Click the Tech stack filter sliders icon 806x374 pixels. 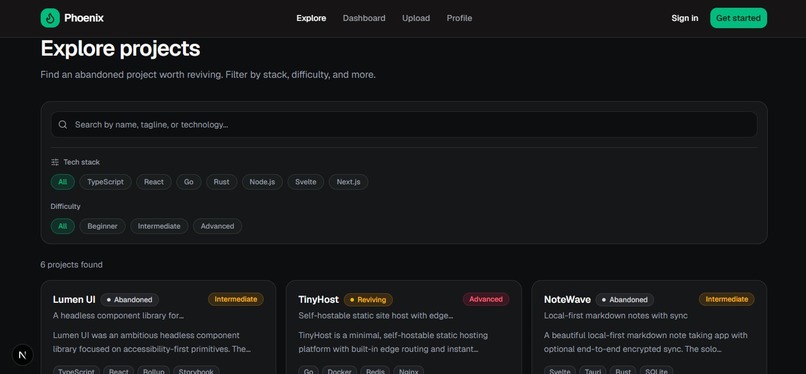(x=55, y=162)
